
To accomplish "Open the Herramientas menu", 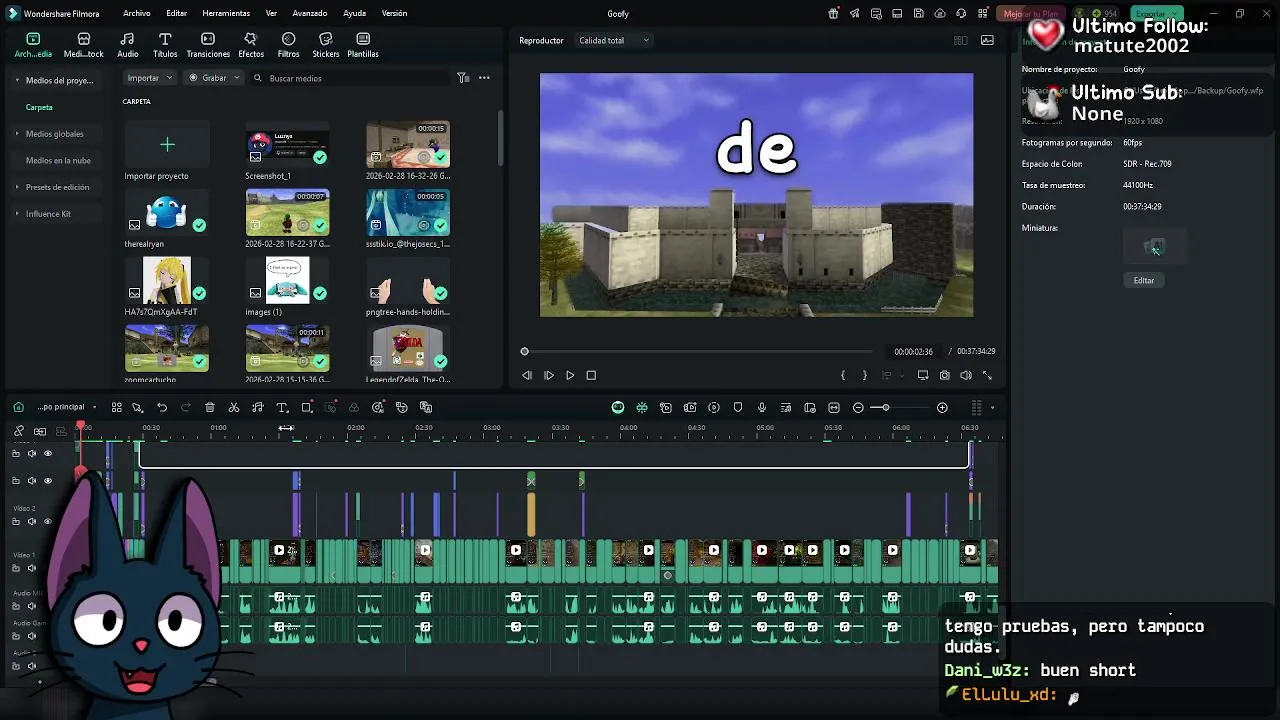I will click(226, 13).
